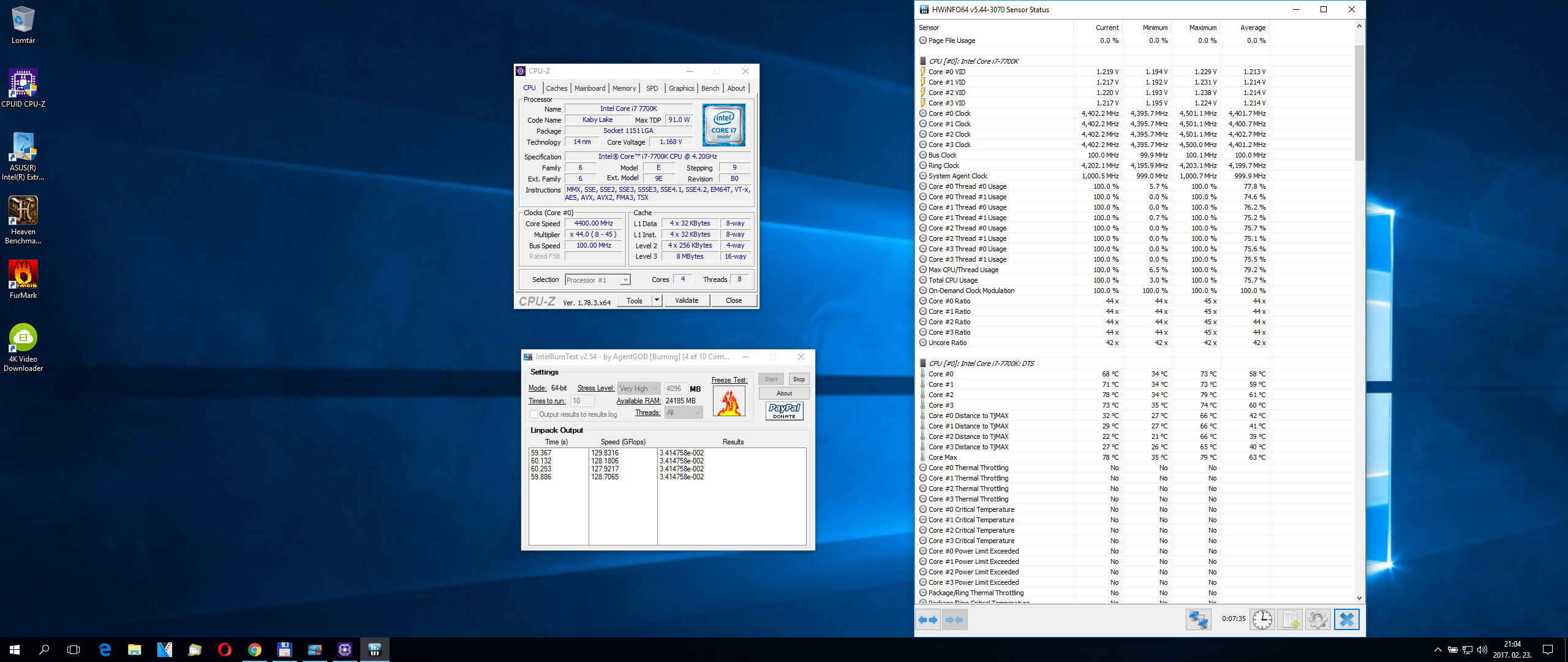Click HWiNFO network remote monitoring icon

point(1198,620)
